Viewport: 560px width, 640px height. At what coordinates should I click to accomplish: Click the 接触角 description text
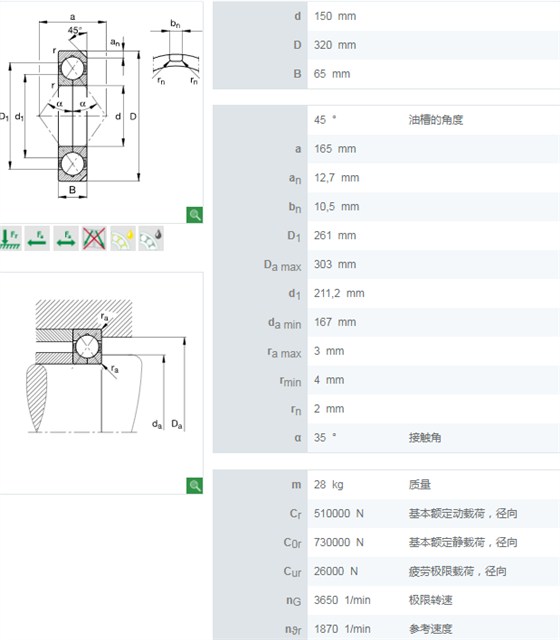[x=424, y=438]
